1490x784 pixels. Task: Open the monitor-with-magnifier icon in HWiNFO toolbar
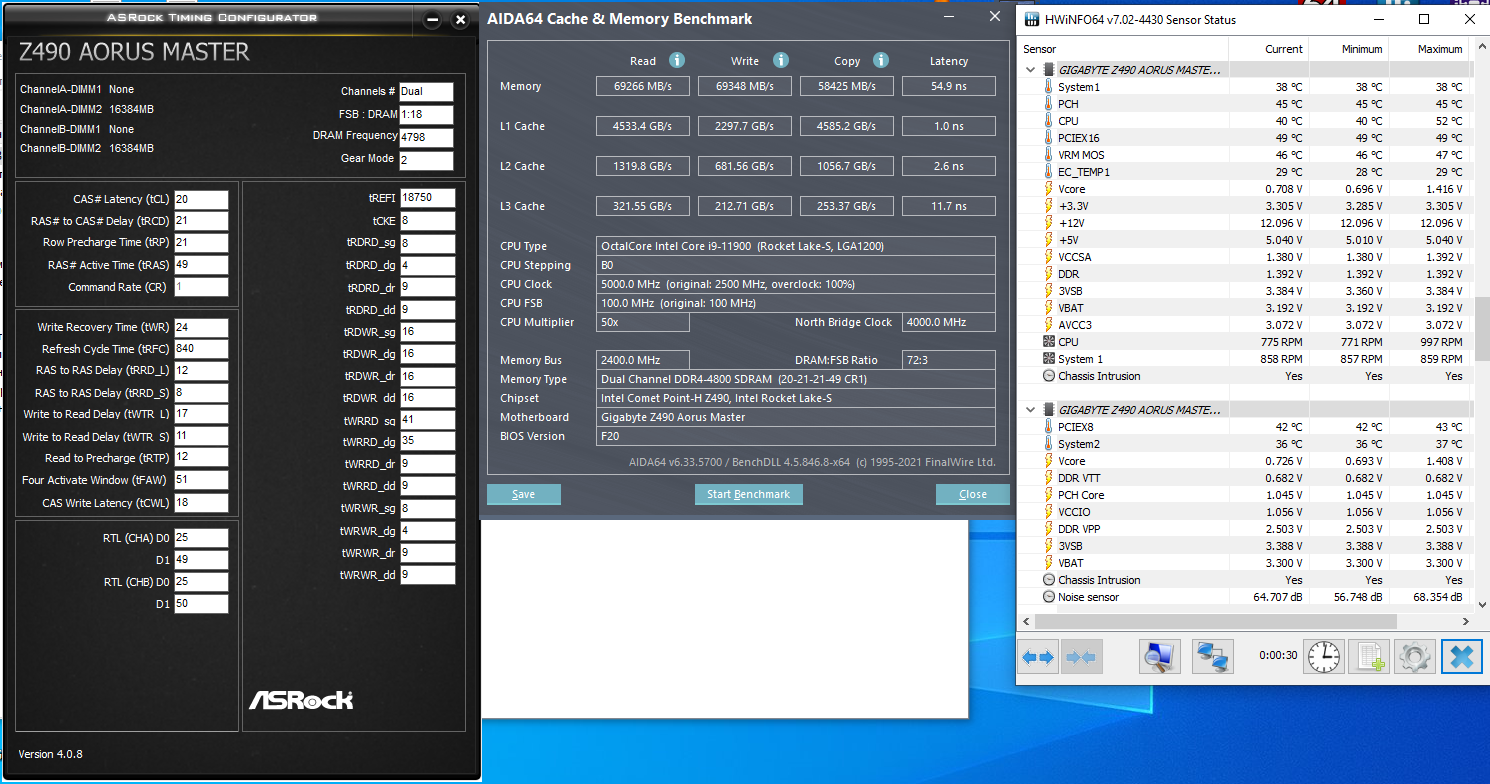point(1159,657)
